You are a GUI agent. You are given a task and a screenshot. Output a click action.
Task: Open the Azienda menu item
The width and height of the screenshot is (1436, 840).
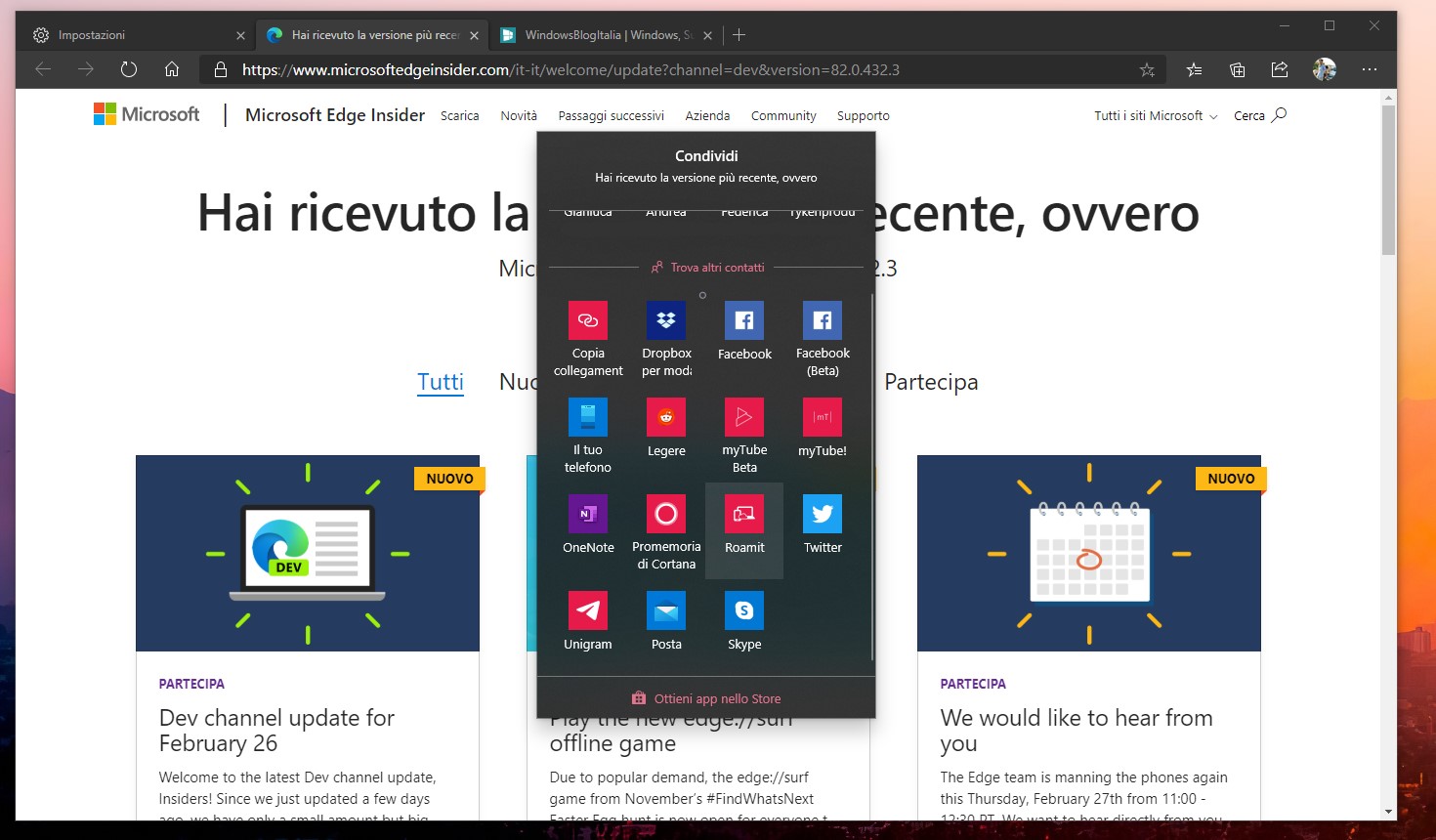[707, 115]
